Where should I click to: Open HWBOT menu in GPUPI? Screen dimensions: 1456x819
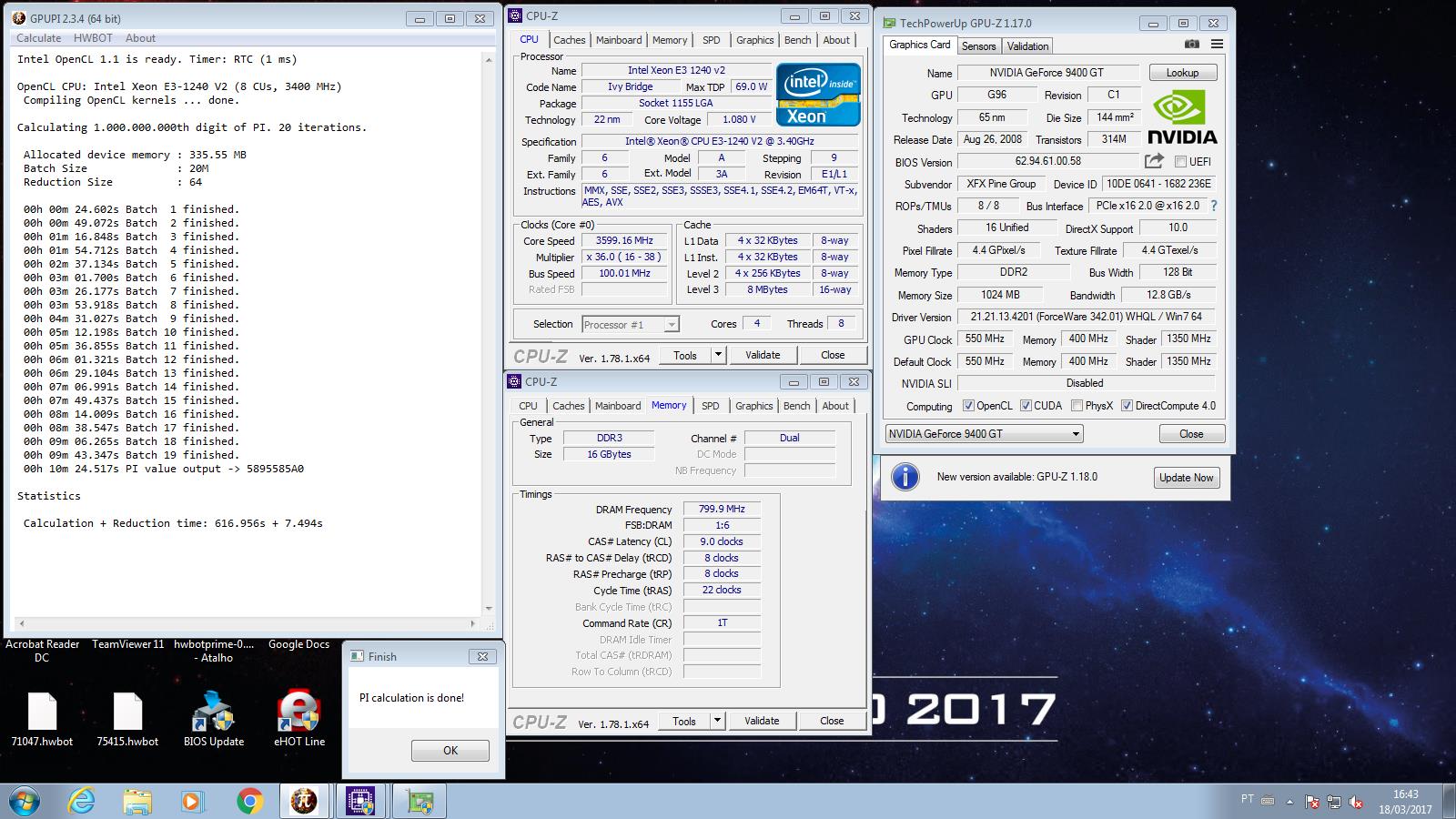(x=93, y=38)
